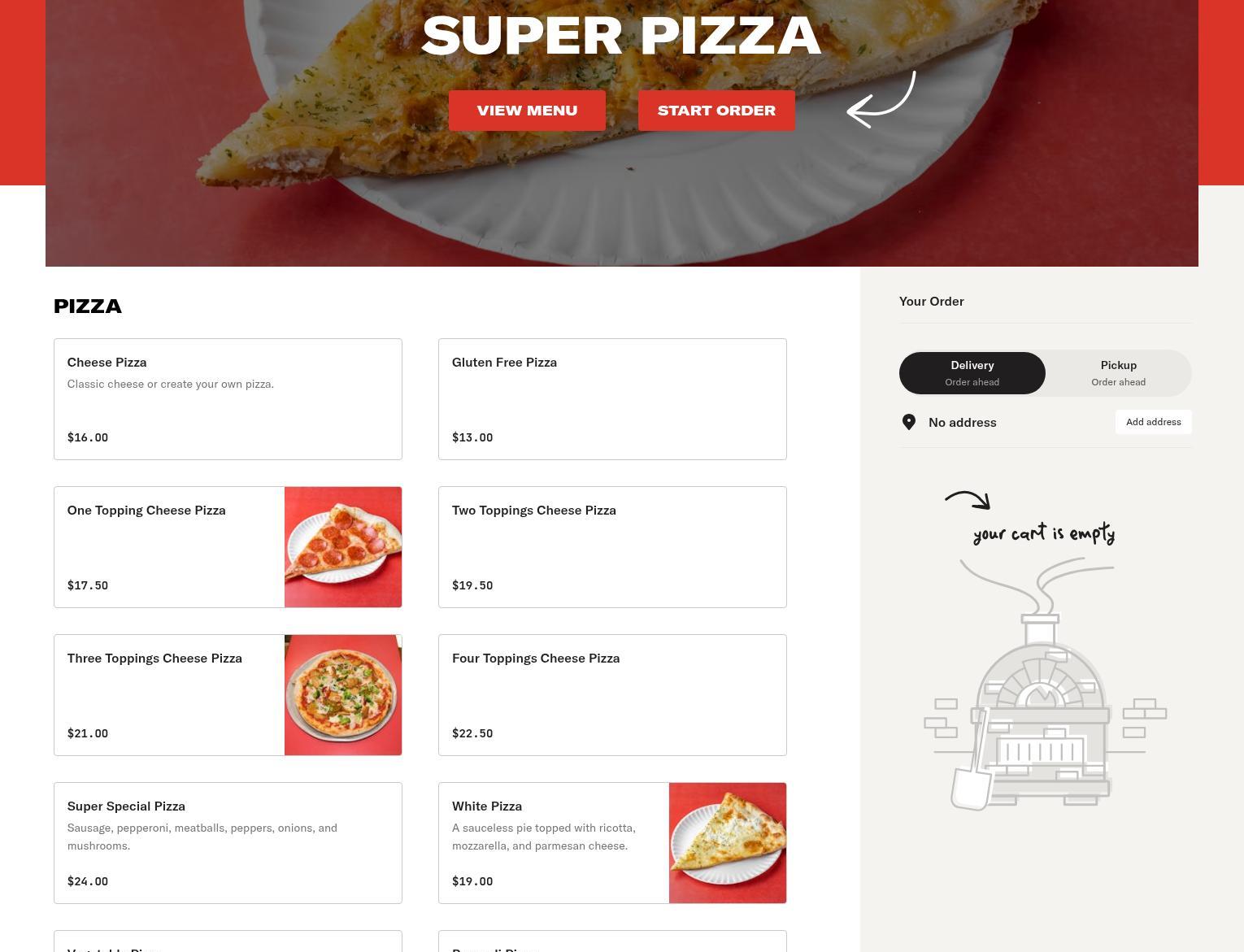The height and width of the screenshot is (952, 1244).
Task: Click the Start Order button
Action: 716,111
